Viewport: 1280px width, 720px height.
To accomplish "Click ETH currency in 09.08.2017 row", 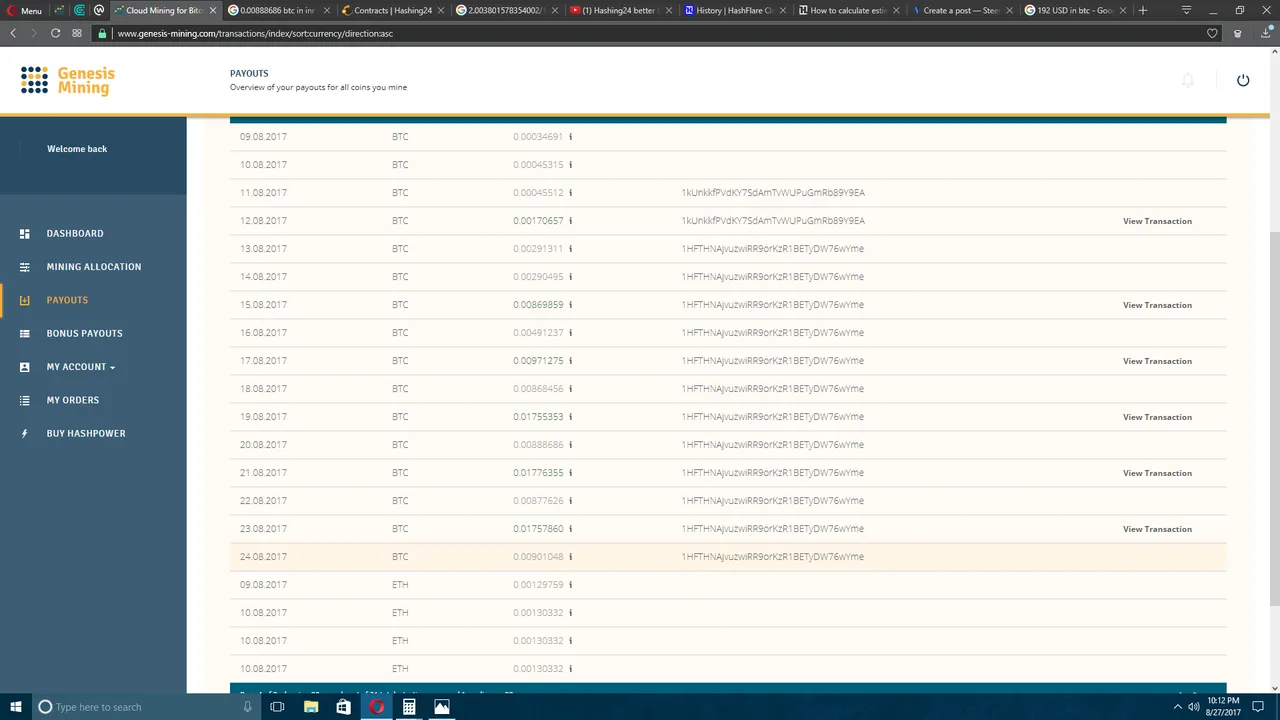I will pos(400,585).
